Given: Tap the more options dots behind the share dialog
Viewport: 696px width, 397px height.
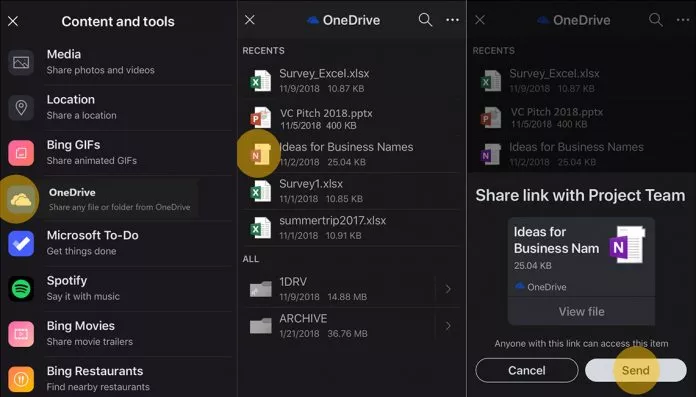Looking at the screenshot, I should tap(683, 20).
